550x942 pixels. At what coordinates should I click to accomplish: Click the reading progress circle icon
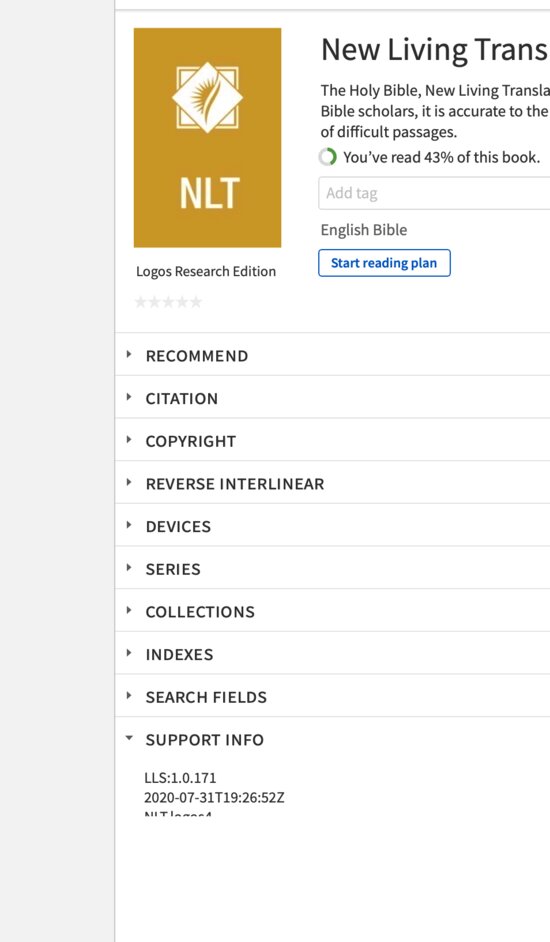tap(328, 157)
